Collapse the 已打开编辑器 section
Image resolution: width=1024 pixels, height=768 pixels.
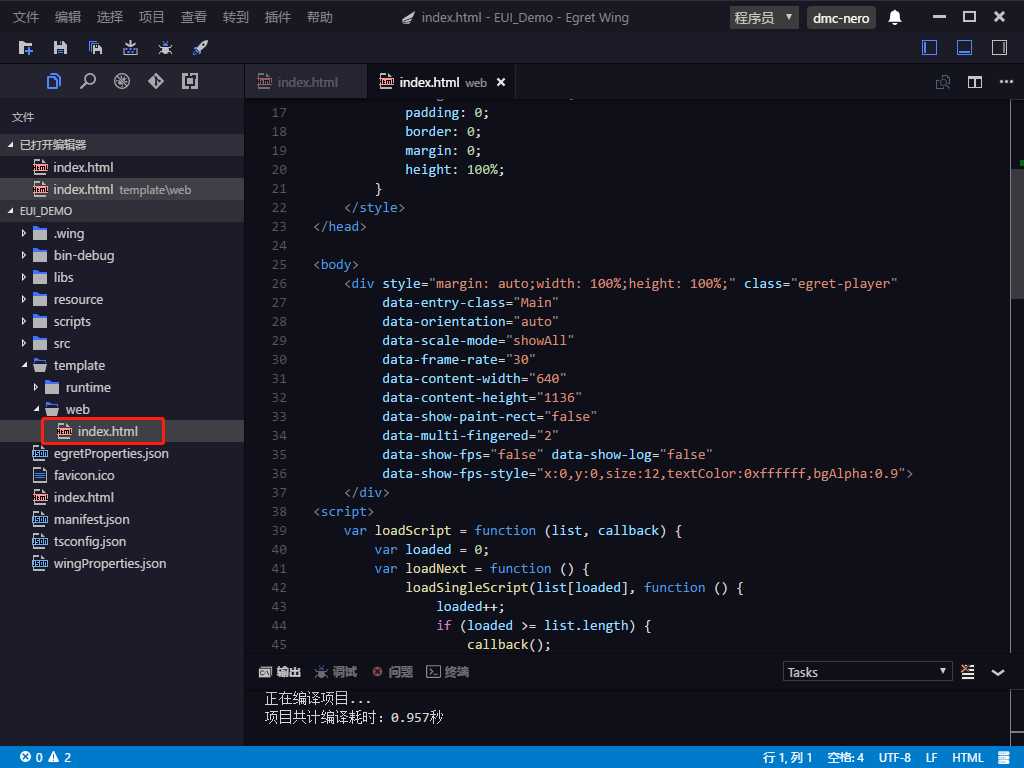click(x=122, y=145)
